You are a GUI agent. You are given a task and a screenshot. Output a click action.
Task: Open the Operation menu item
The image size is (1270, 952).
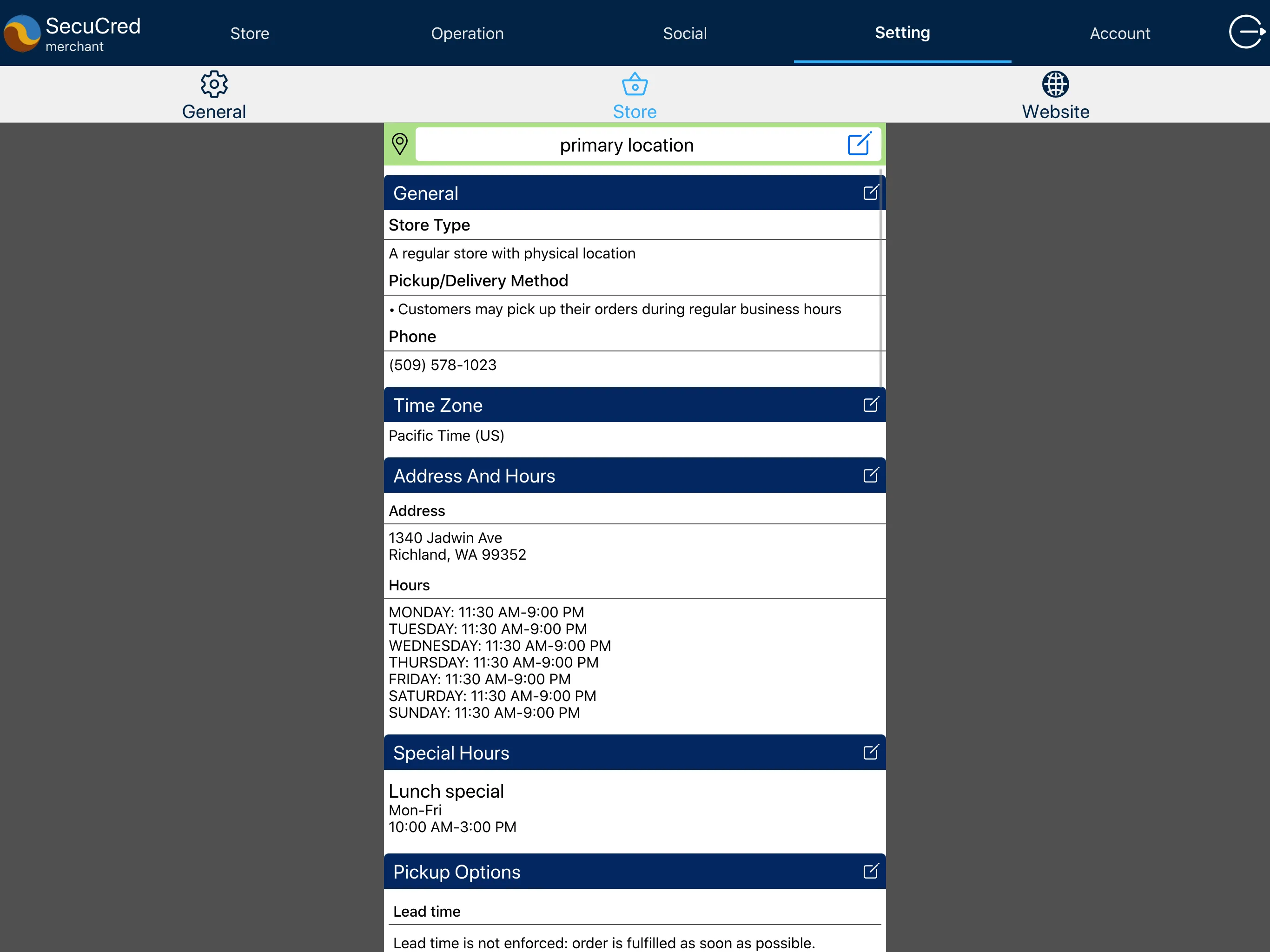coord(467,33)
